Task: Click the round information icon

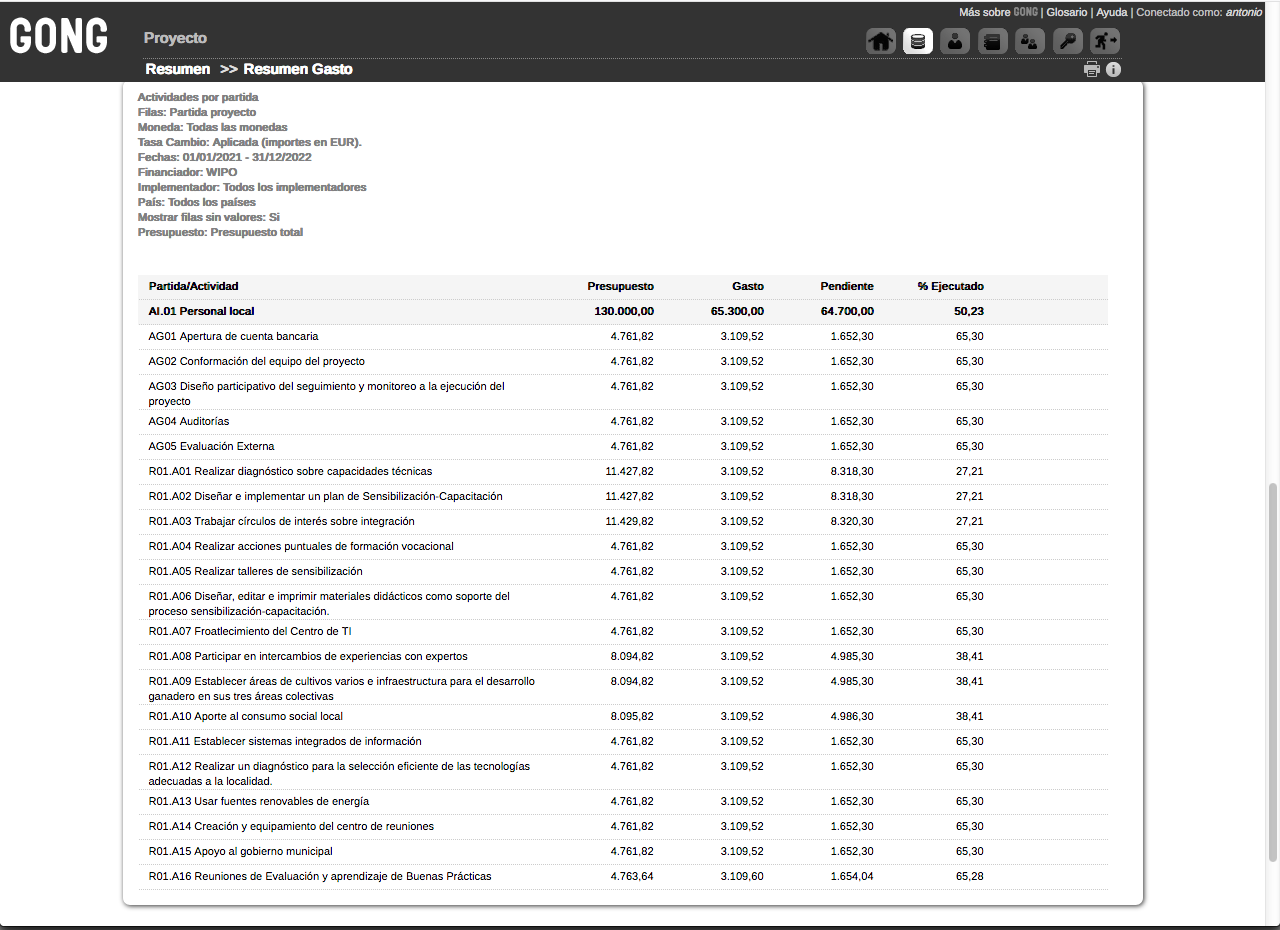Action: (x=1113, y=70)
